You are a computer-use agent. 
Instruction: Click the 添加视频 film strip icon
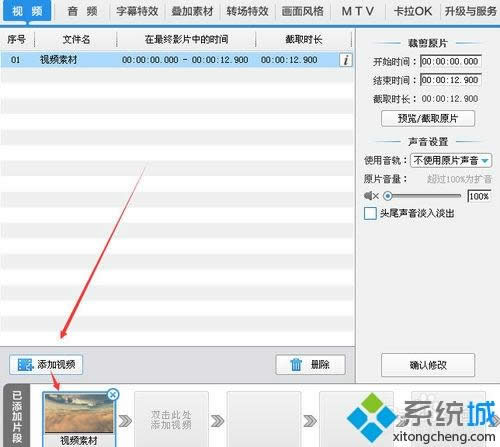26,364
